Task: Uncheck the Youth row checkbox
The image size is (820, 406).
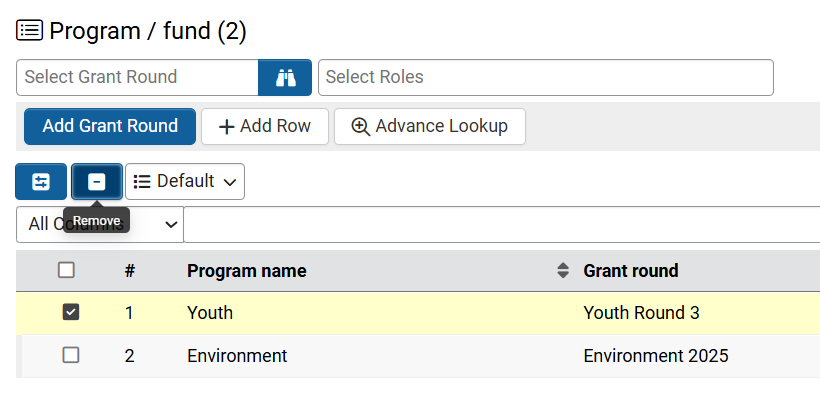Action: point(71,313)
